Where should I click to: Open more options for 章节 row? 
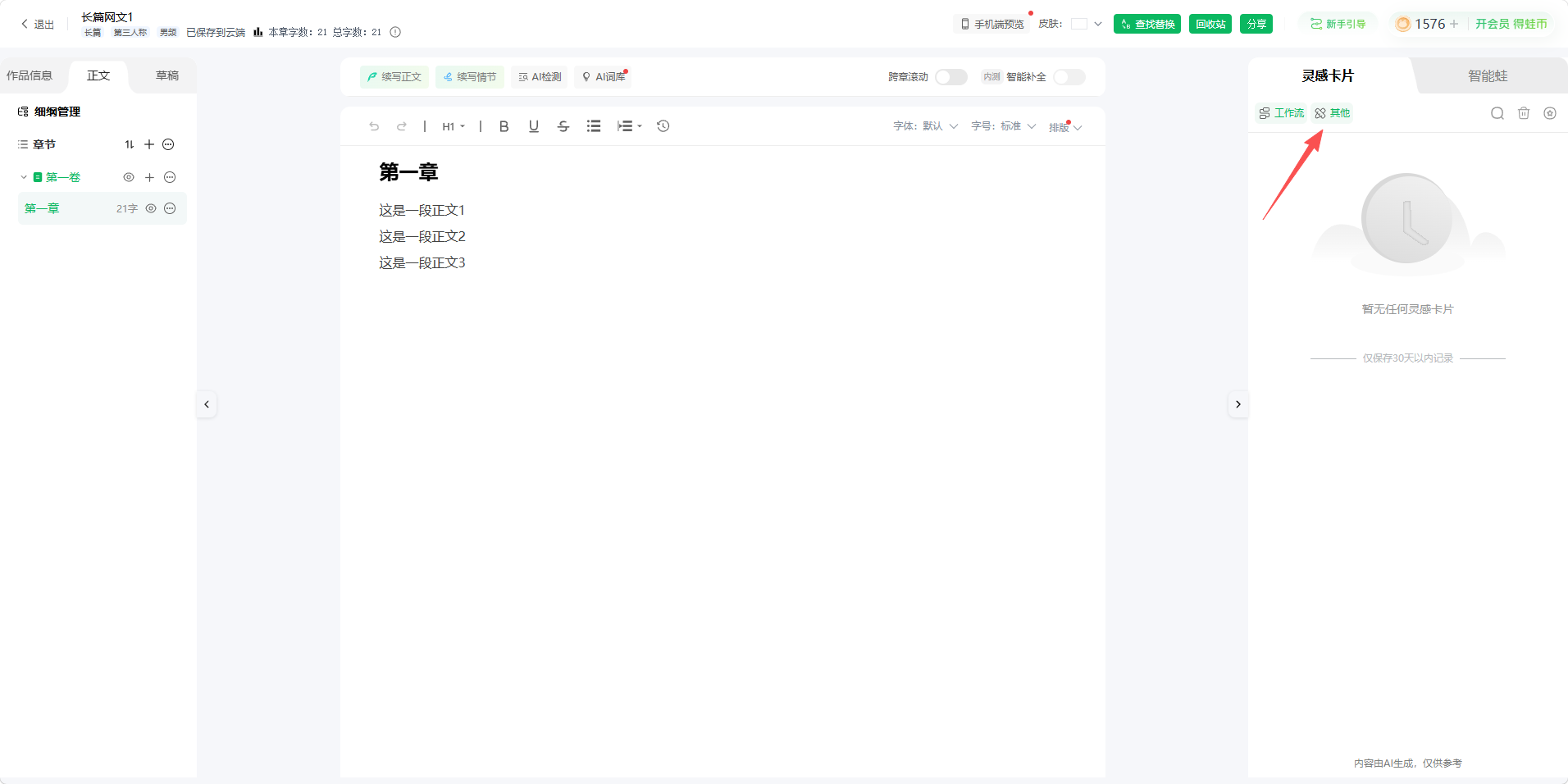coord(168,144)
